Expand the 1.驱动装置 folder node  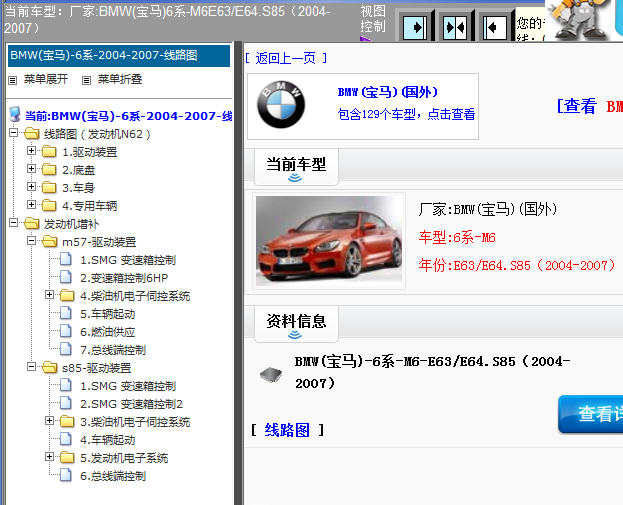(x=32, y=152)
